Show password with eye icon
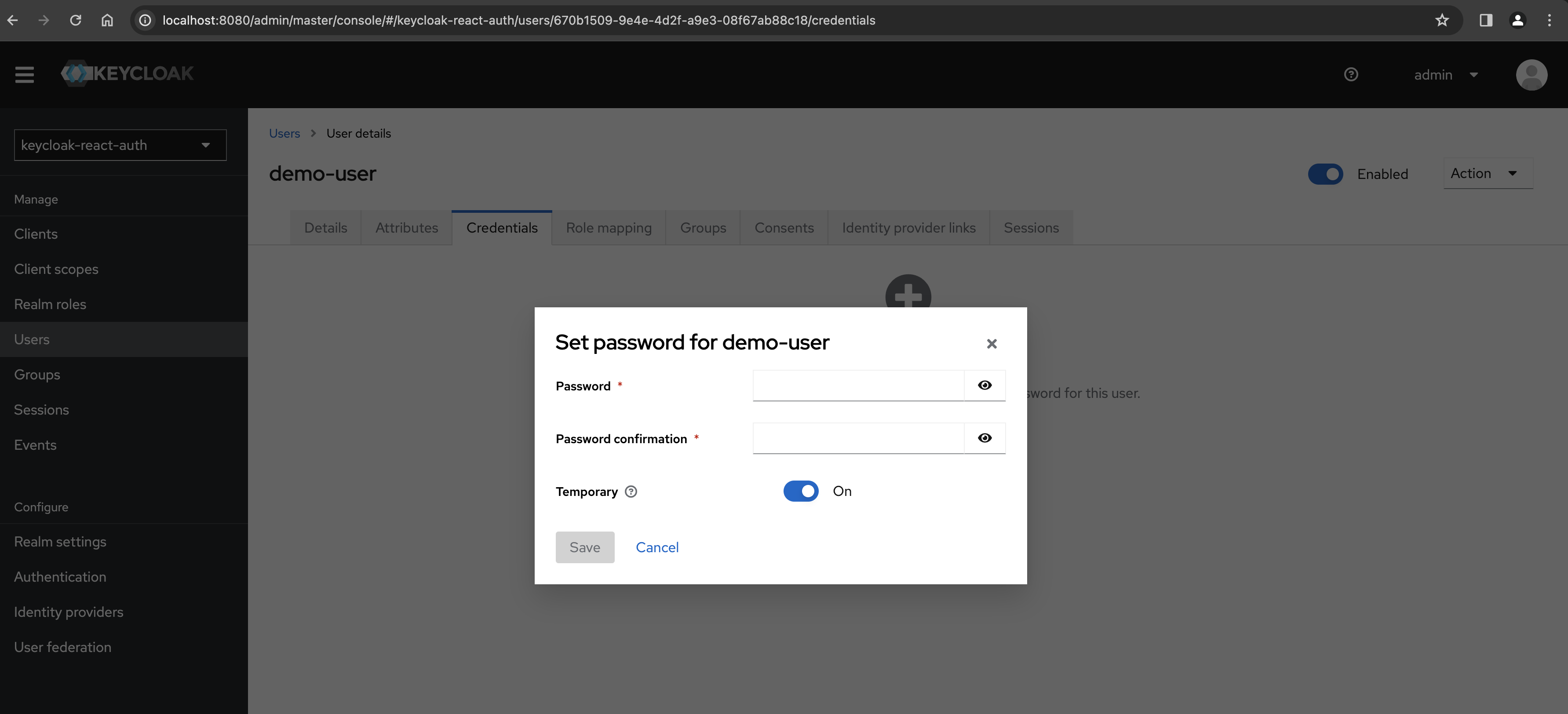This screenshot has width=1568, height=714. [984, 385]
